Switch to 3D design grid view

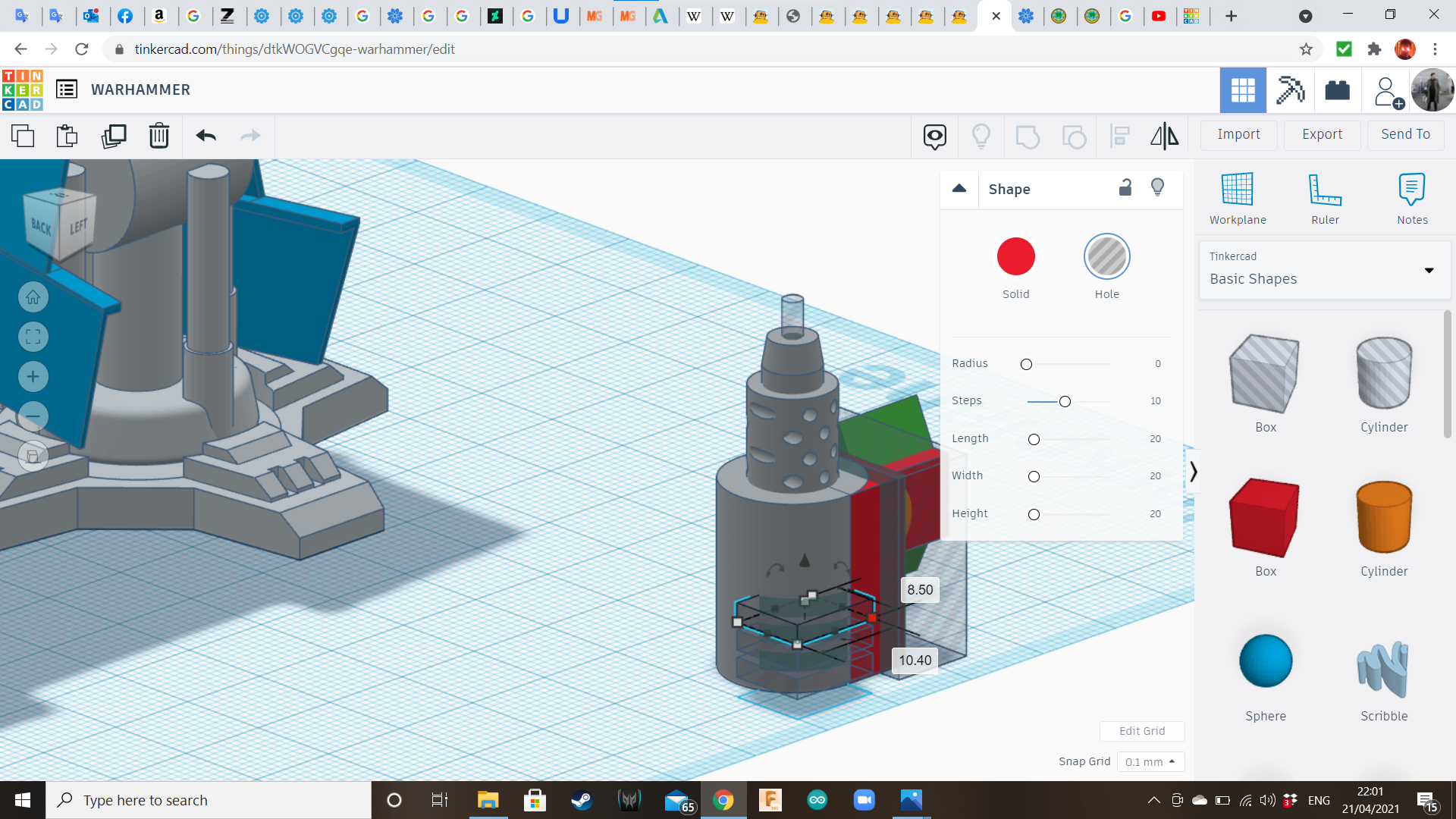[1242, 90]
